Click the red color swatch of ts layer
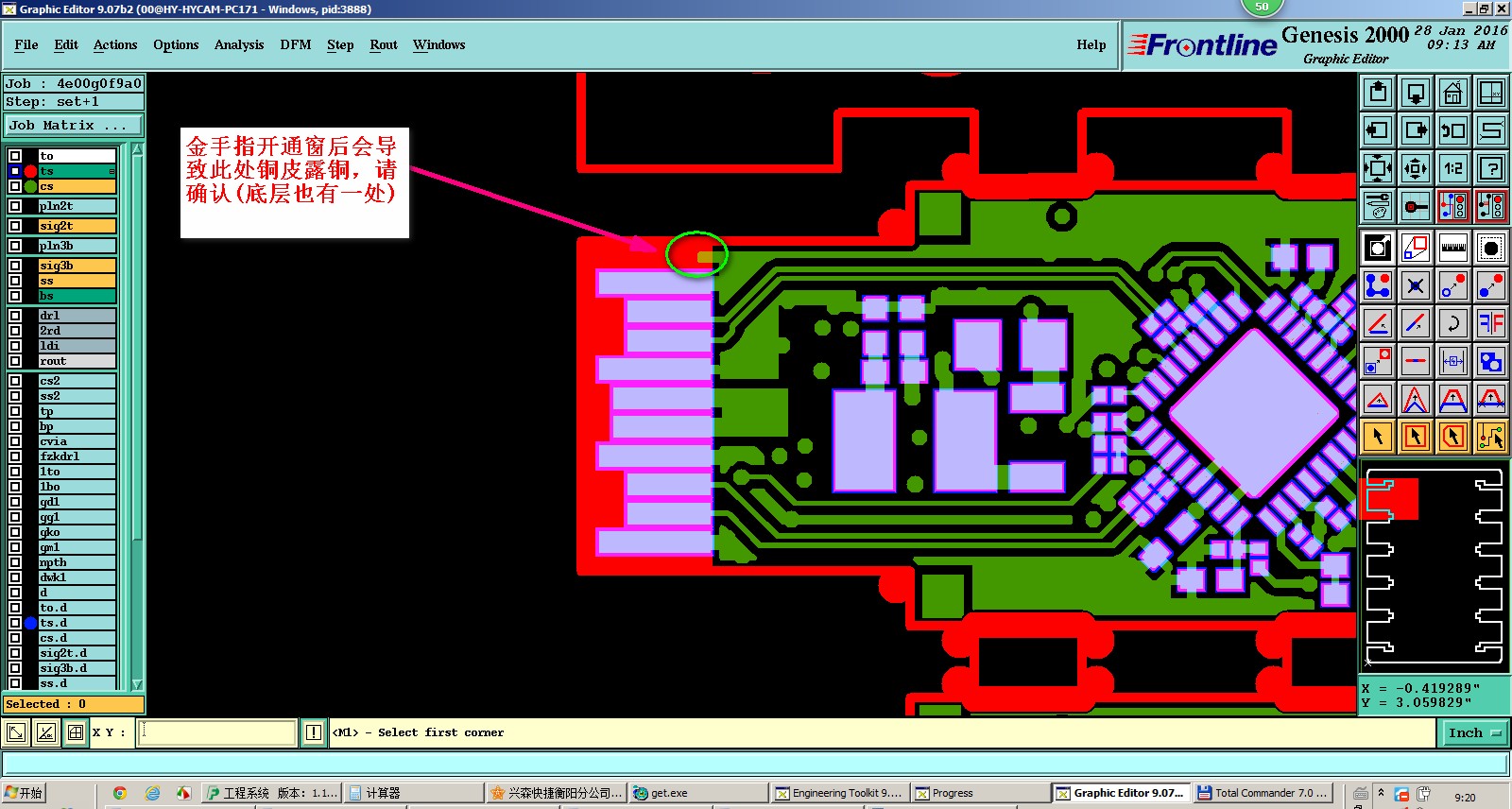Image resolution: width=1512 pixels, height=809 pixels. (x=30, y=171)
